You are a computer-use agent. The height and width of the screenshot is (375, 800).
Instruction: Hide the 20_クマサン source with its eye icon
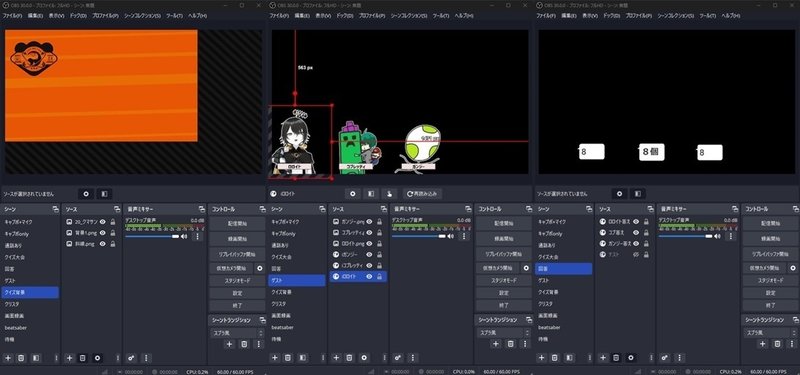coord(103,222)
